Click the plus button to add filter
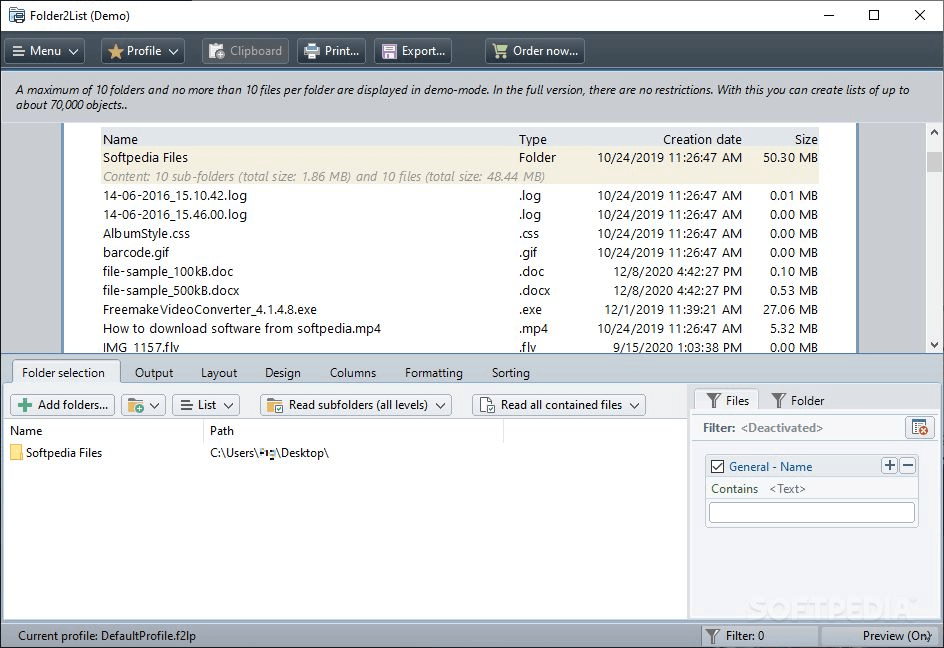Screen dimensions: 944x648 coord(890,466)
